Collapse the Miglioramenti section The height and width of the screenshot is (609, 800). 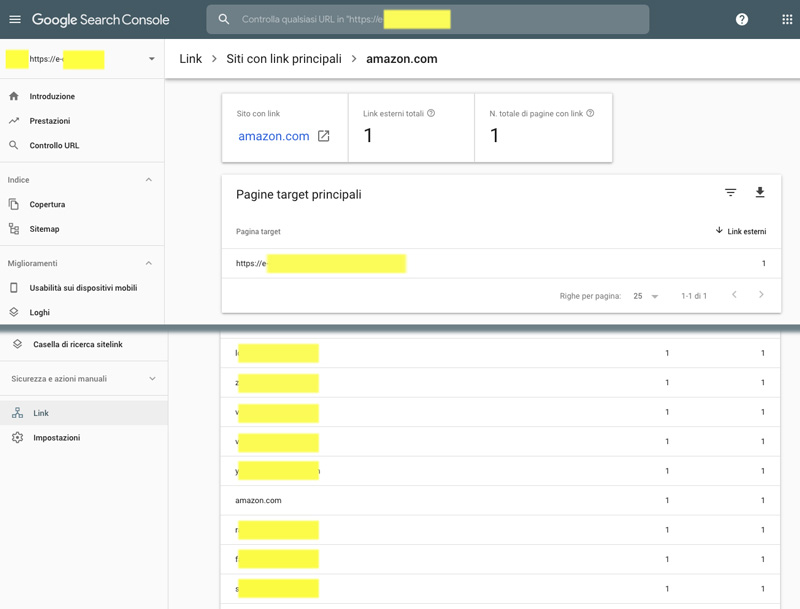[148, 263]
